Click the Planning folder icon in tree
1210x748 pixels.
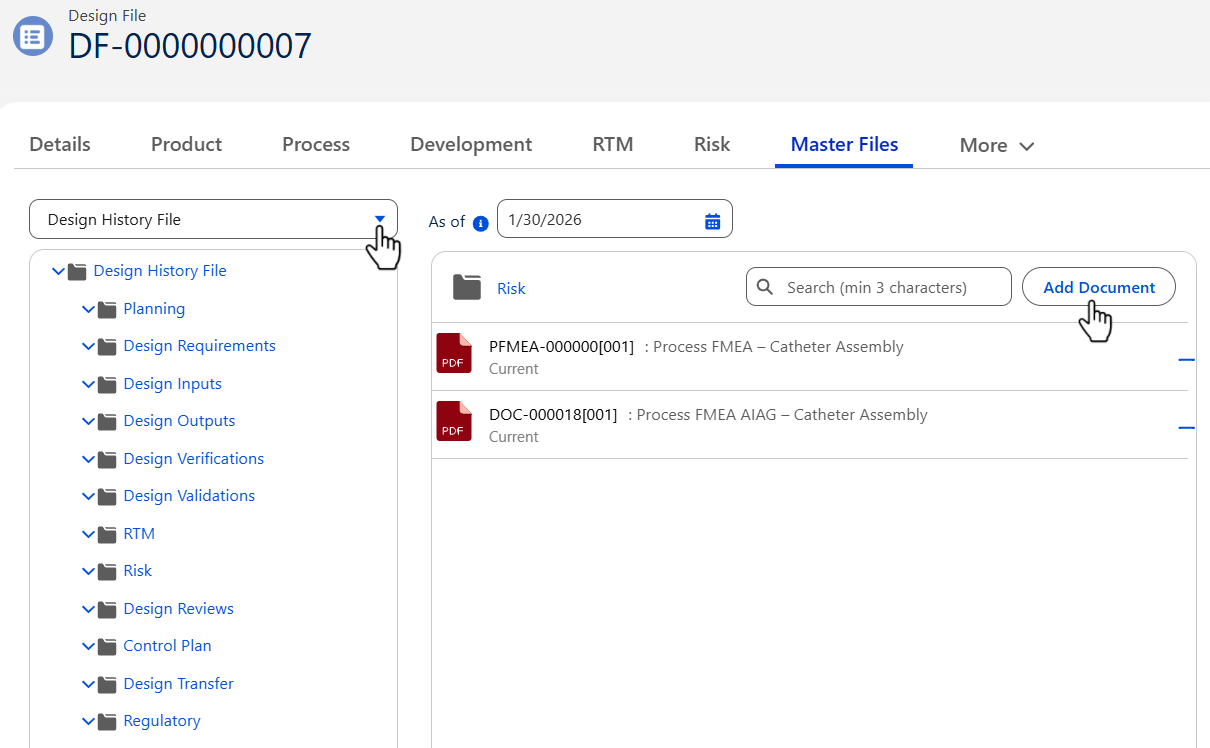[x=108, y=309]
